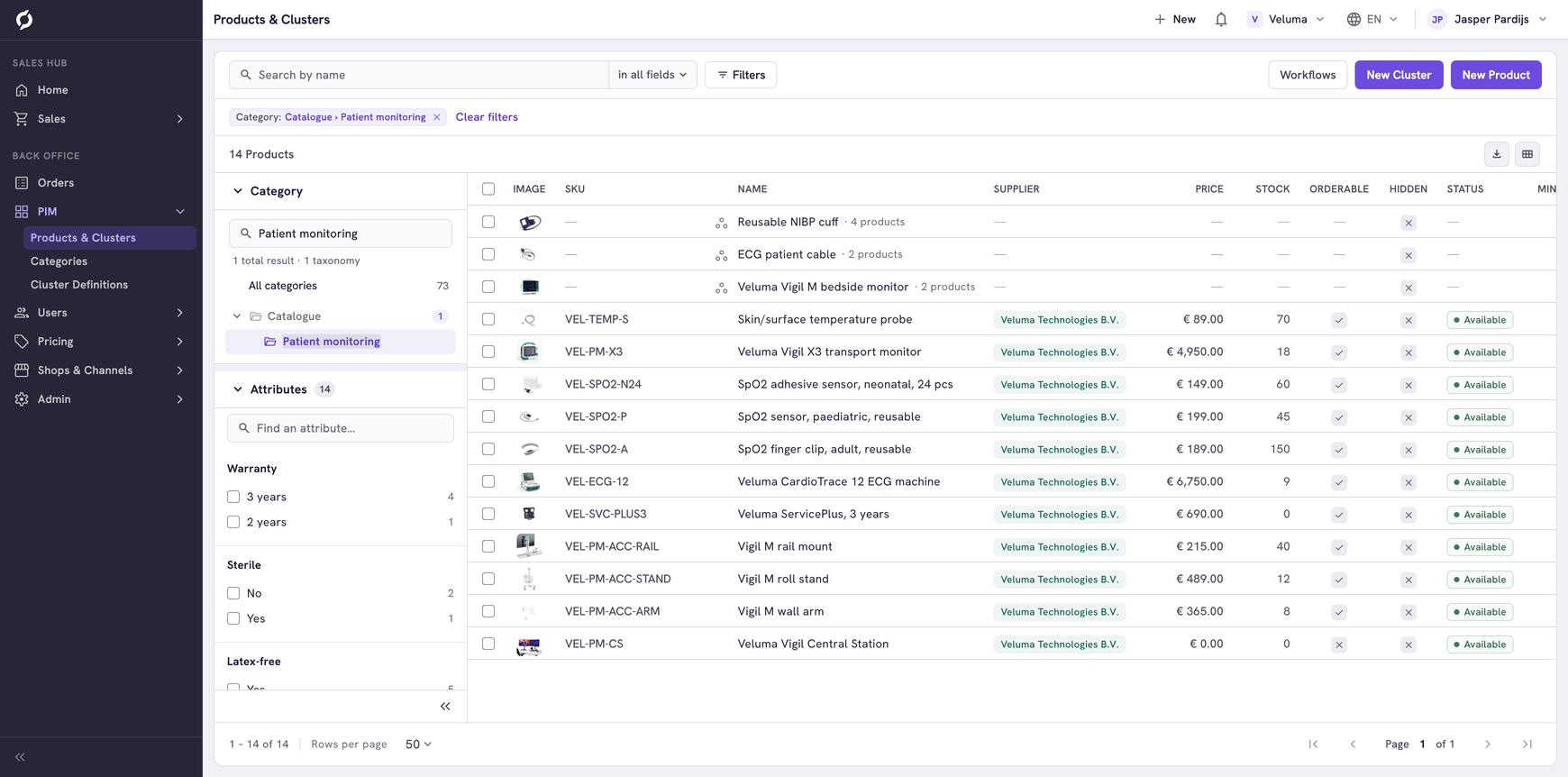Click the hidden X icon for VEL-TEMP-S
The height and width of the screenshot is (777, 1568).
(x=1408, y=320)
